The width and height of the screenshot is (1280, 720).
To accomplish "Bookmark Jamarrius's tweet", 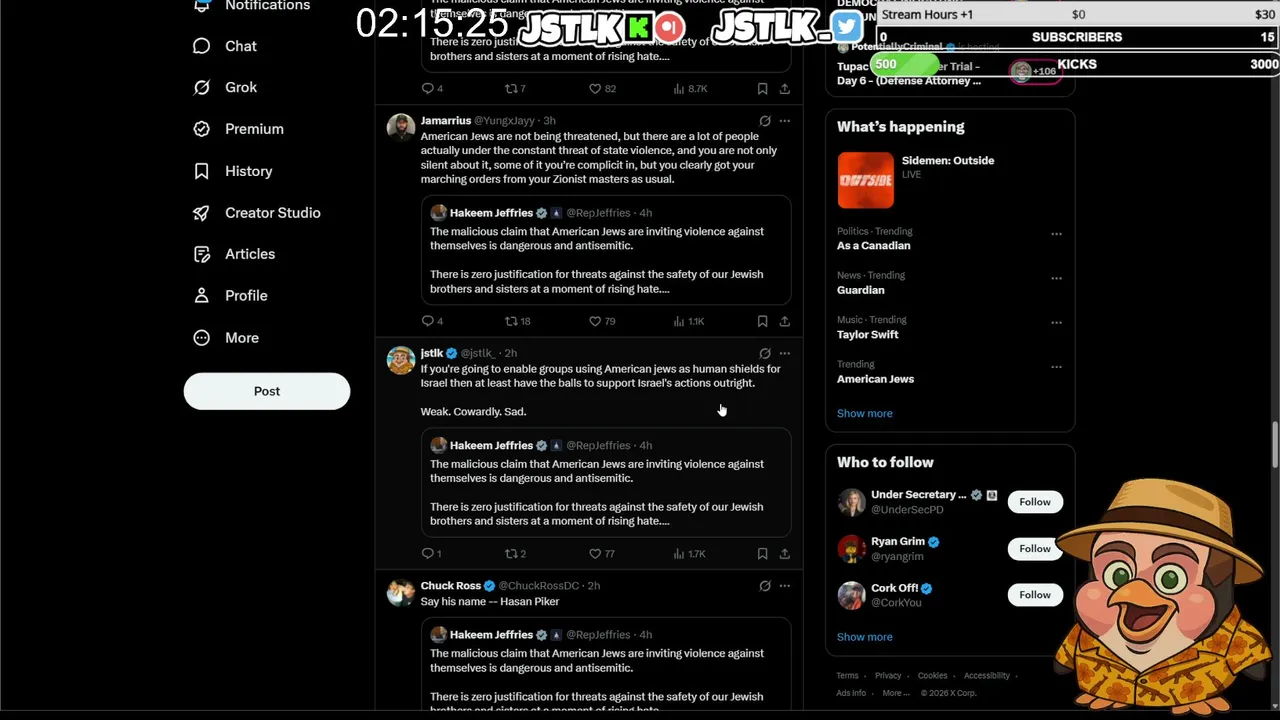I will [762, 321].
